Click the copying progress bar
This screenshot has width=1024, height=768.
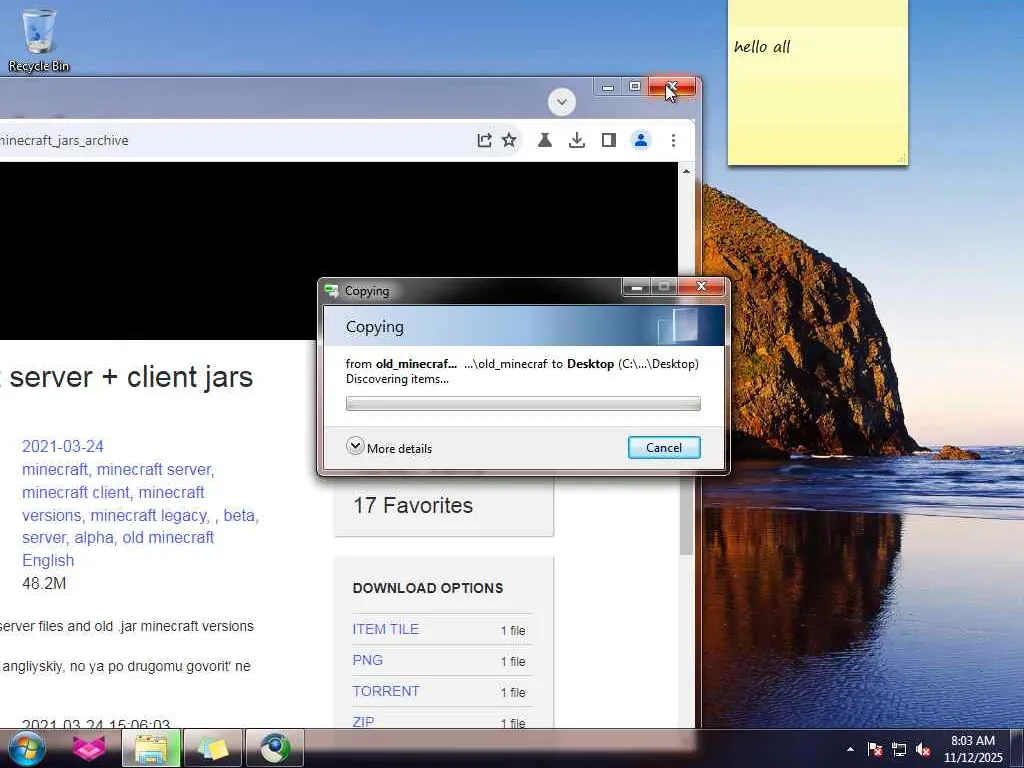523,404
